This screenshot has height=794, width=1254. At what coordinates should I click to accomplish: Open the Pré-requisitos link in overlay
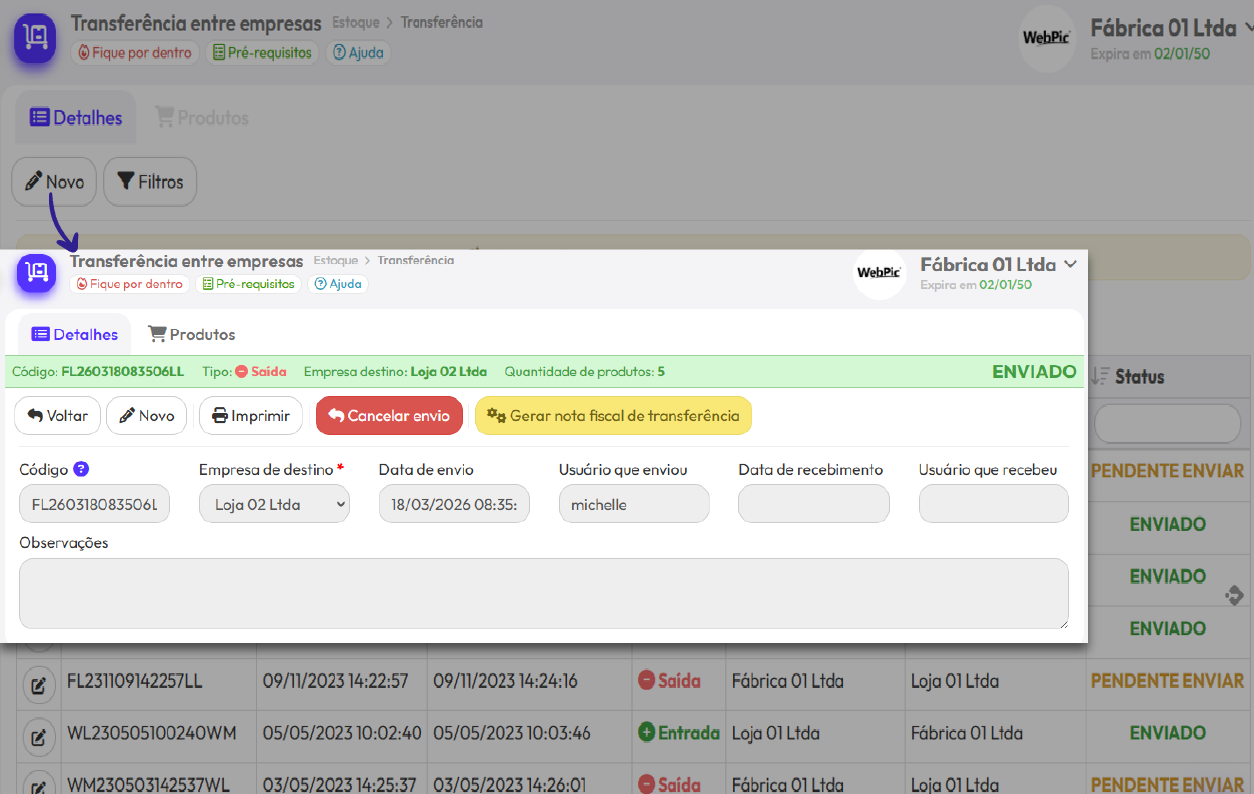tap(248, 284)
